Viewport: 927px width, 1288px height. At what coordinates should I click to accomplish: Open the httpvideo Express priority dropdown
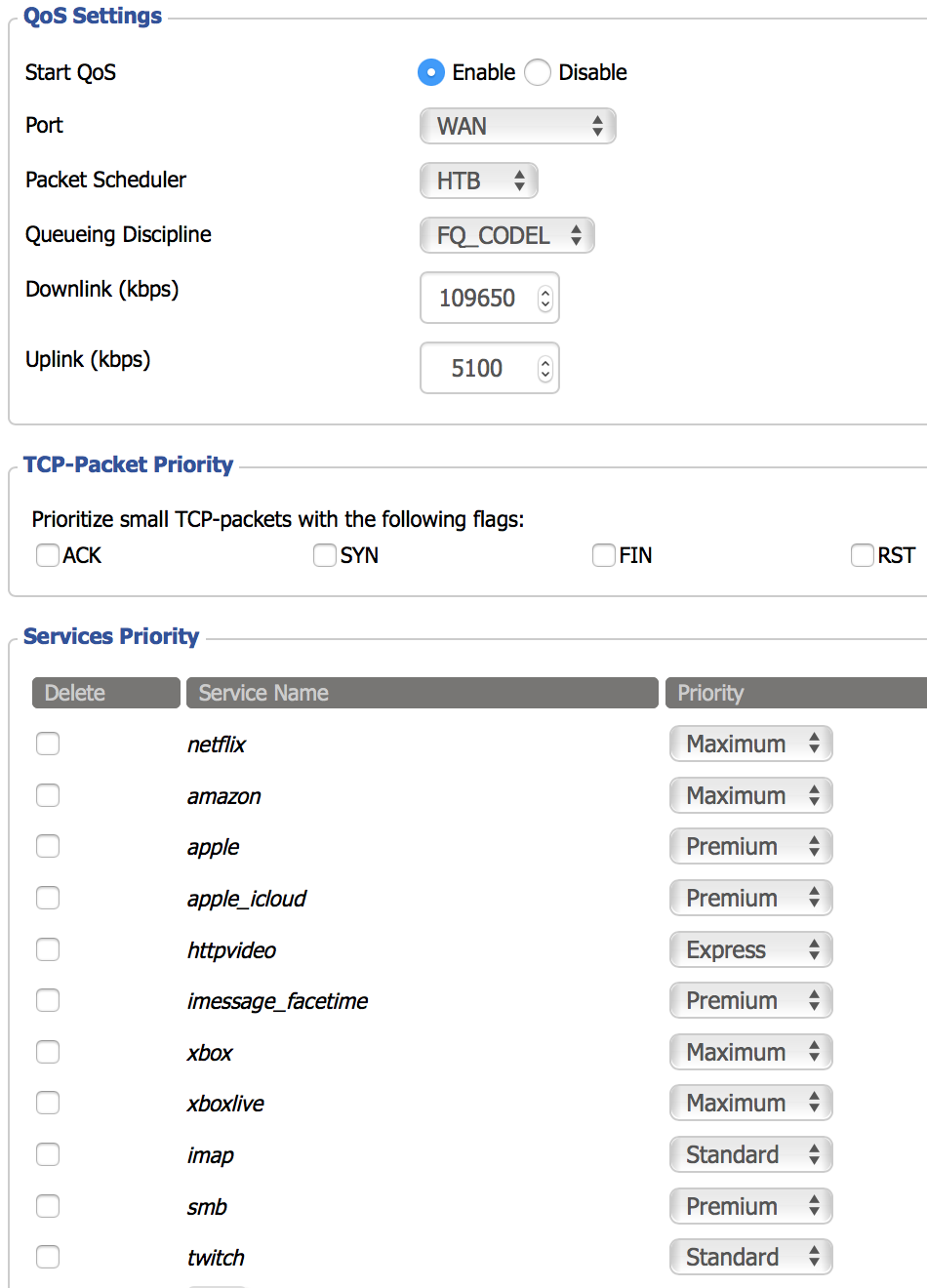tap(750, 949)
